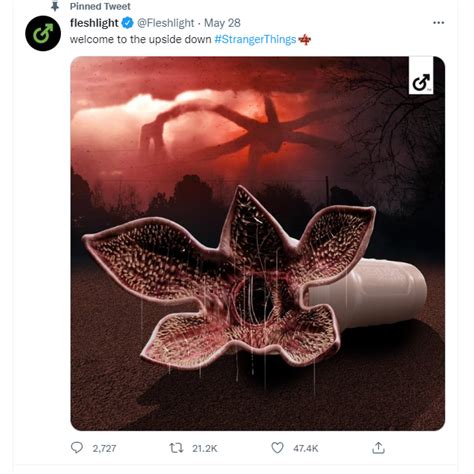Click the tweet text welcome to the upside down
This screenshot has height=474, width=474.
coord(140,39)
